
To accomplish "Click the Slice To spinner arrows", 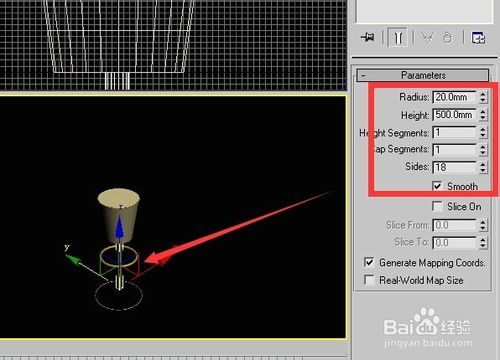I will pyautogui.click(x=483, y=242).
